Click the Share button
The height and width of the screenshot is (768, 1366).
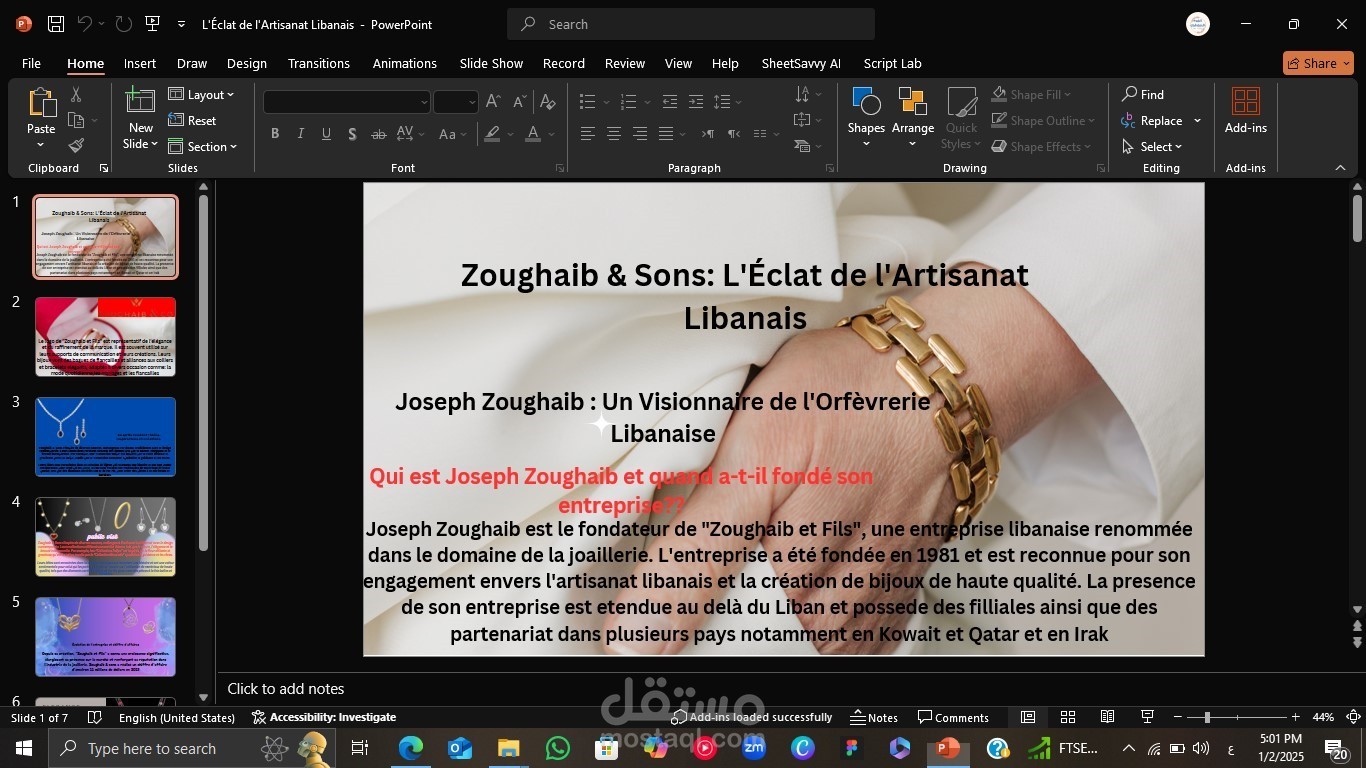tap(1318, 63)
